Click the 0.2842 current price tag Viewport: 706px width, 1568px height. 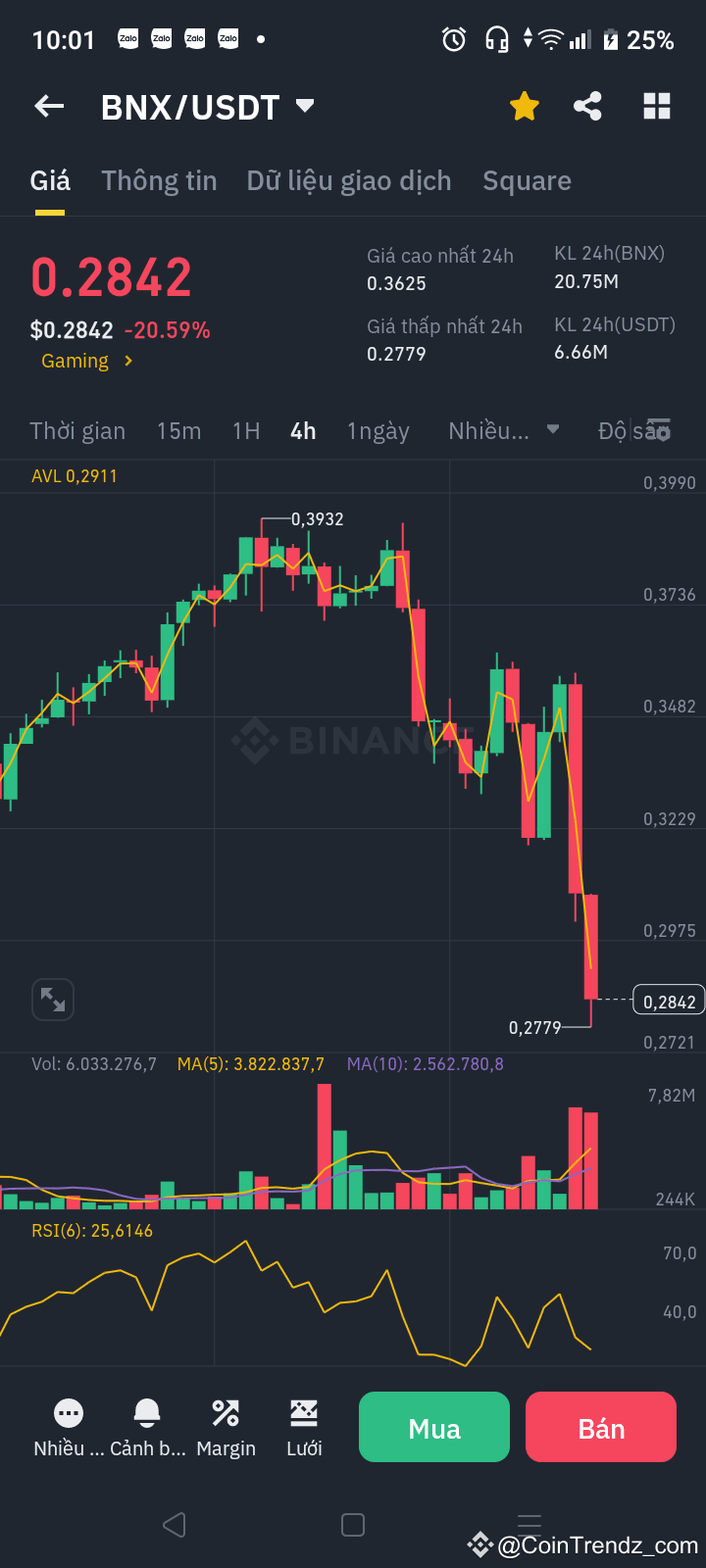pyautogui.click(x=669, y=1000)
